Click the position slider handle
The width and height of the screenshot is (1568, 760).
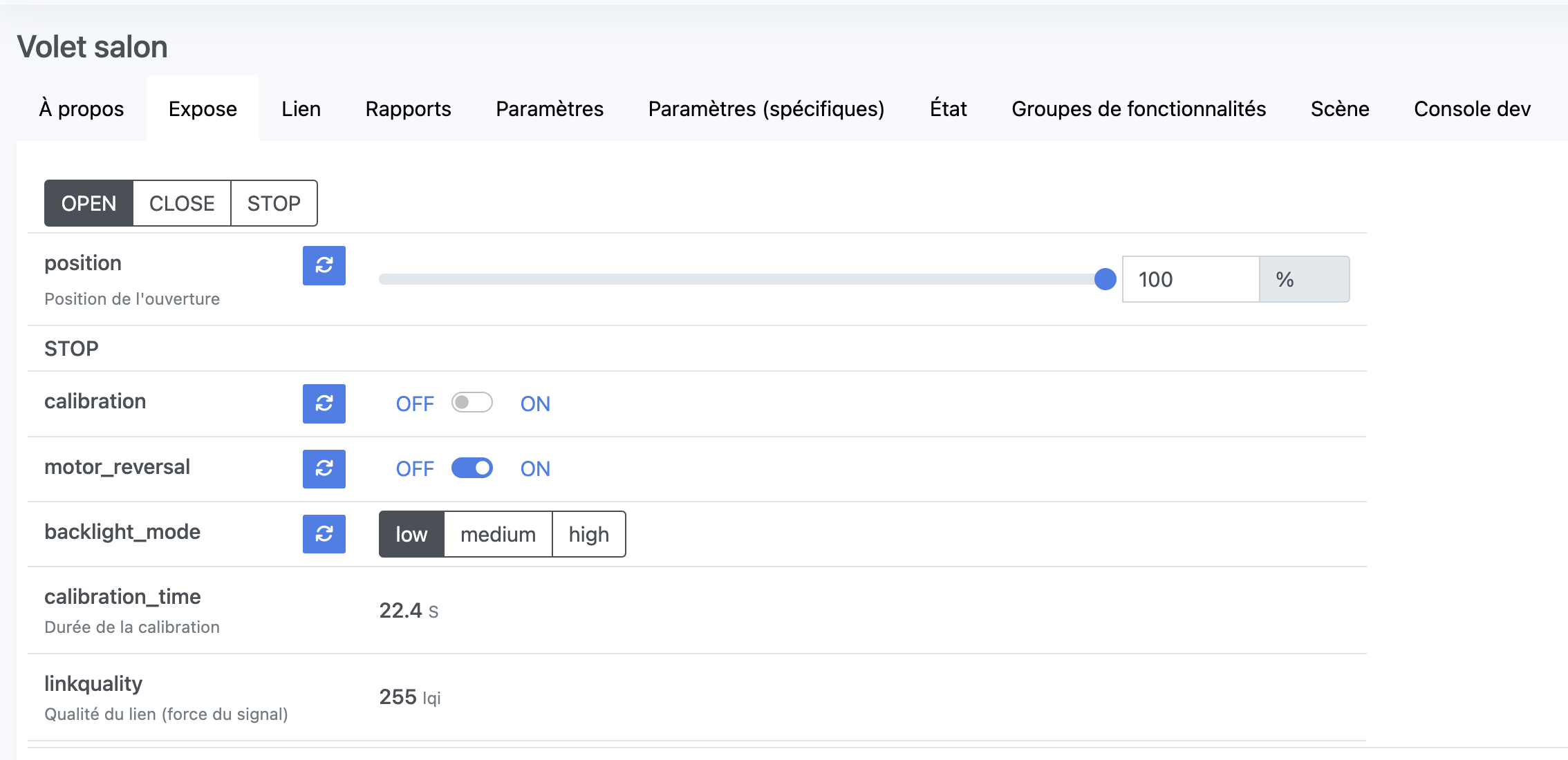click(1105, 279)
